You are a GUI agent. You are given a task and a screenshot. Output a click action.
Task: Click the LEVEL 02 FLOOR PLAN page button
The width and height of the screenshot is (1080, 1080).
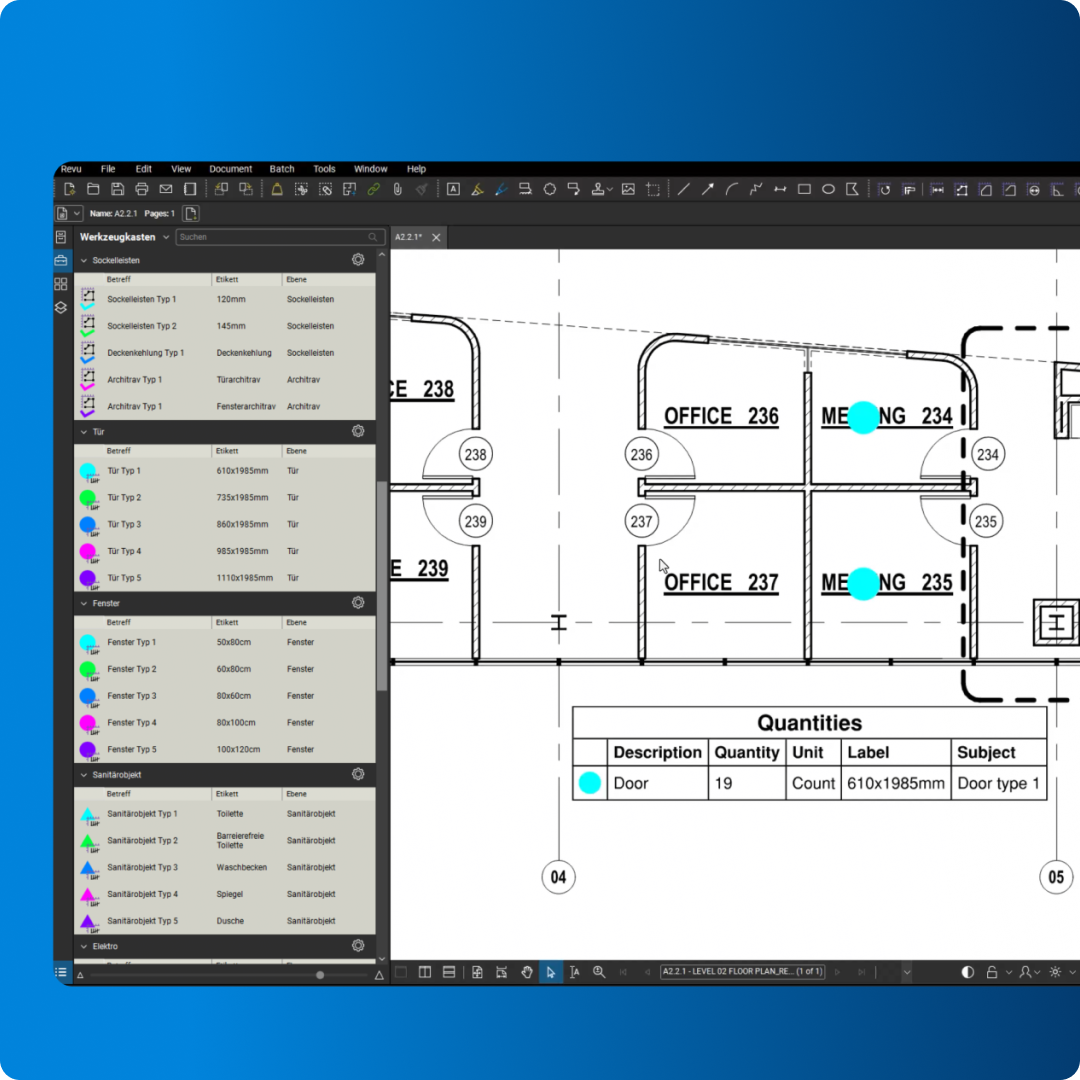(742, 971)
